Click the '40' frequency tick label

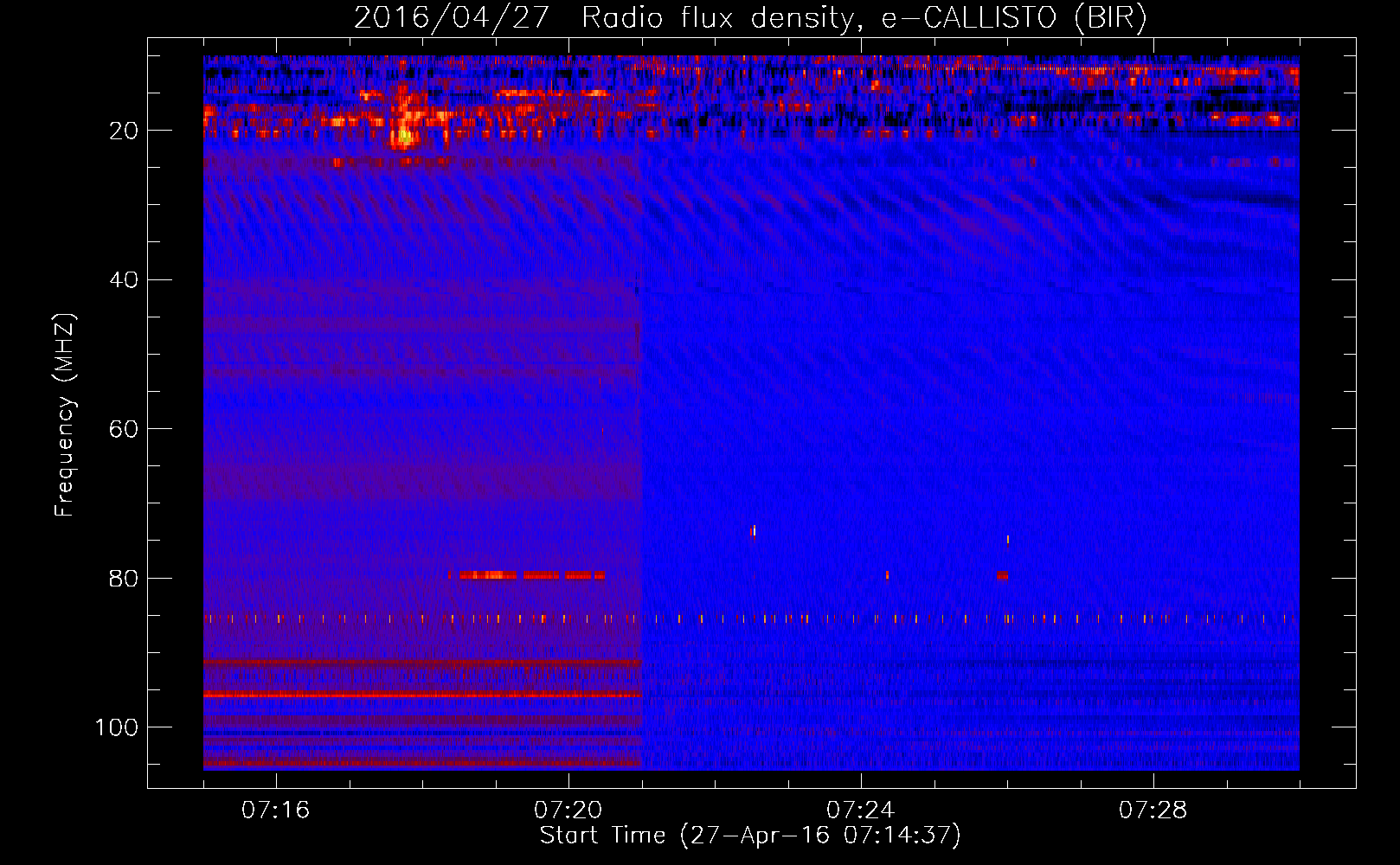[x=124, y=280]
